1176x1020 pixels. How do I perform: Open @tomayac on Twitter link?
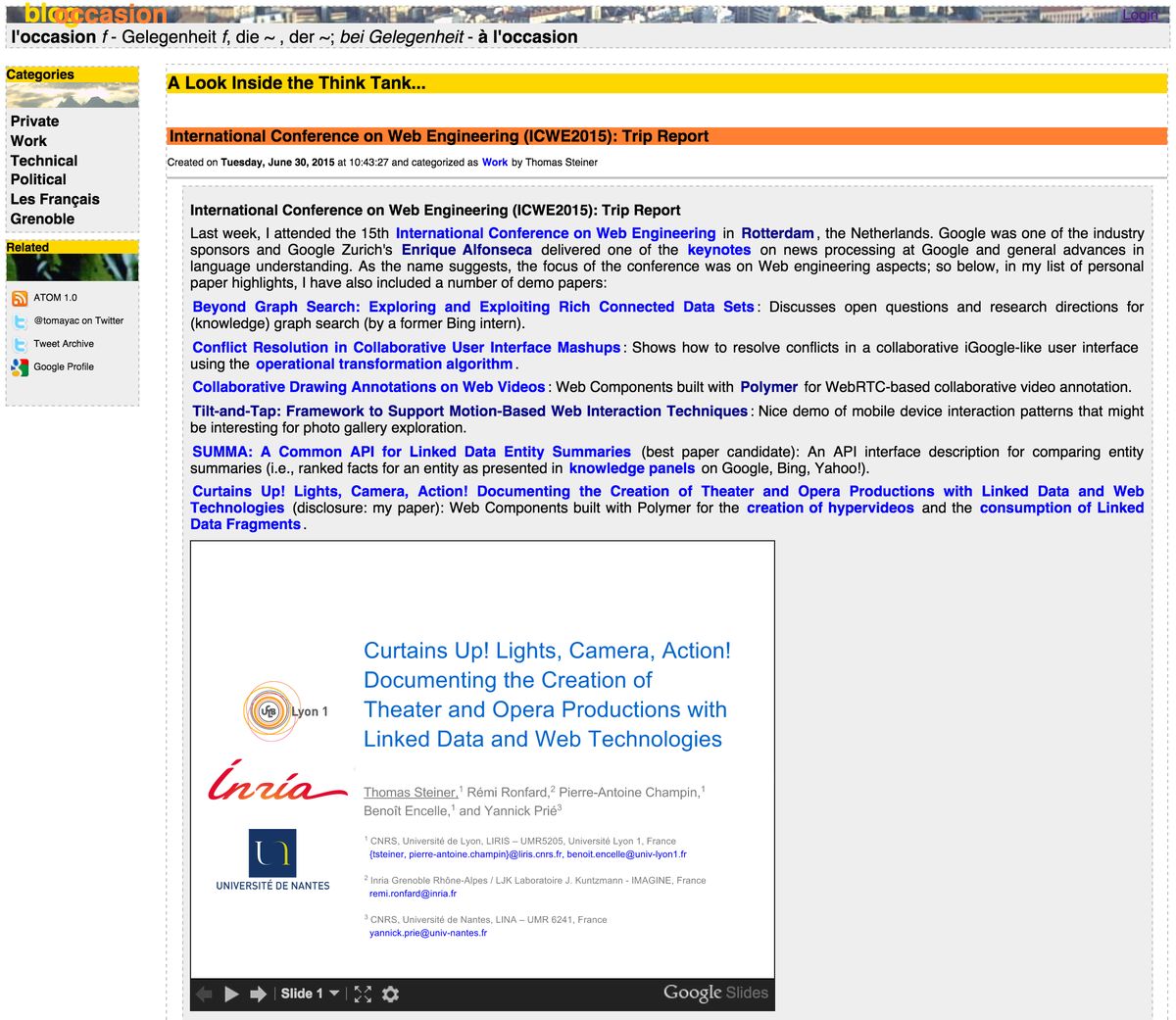(x=78, y=320)
